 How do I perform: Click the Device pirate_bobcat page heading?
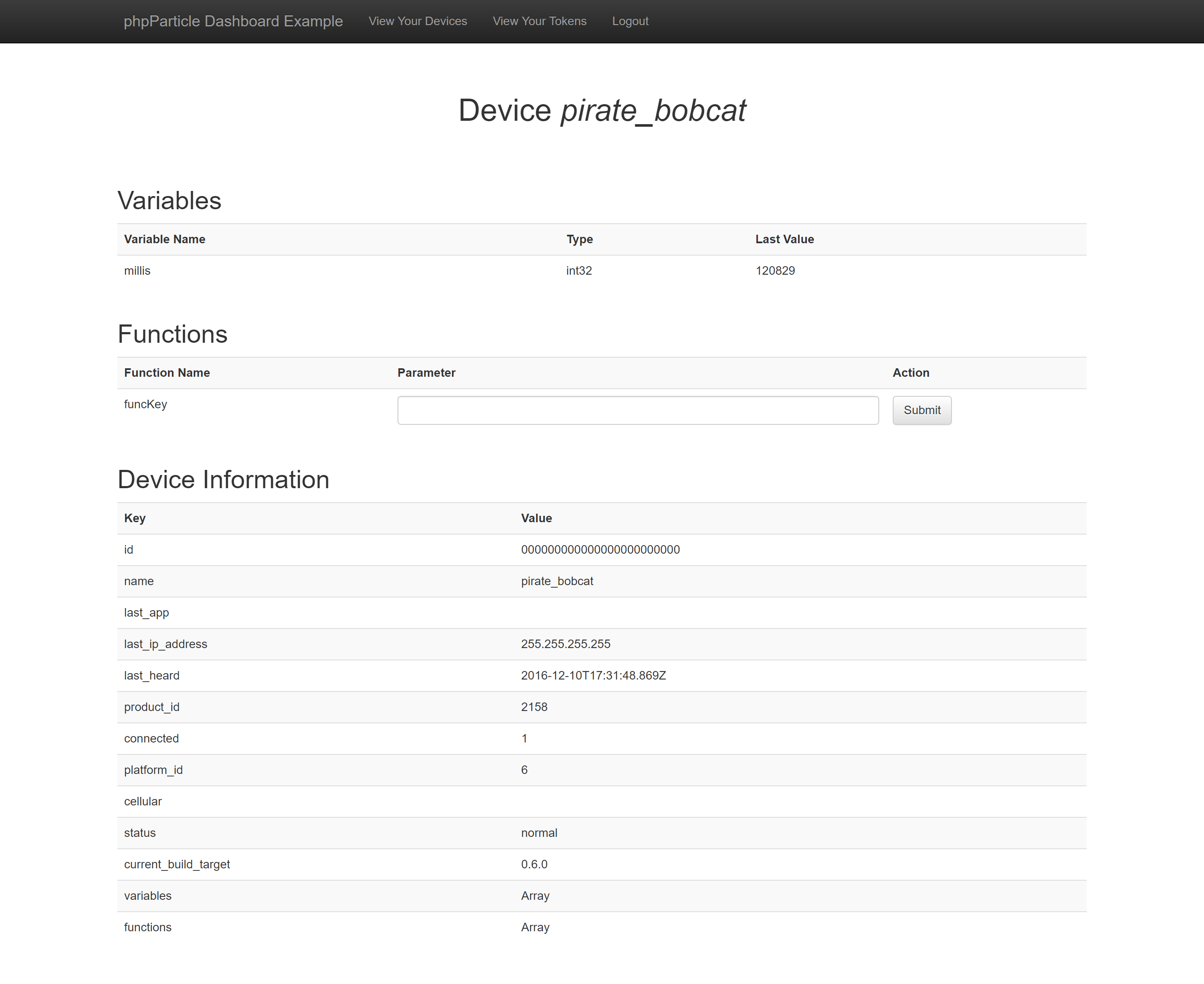click(602, 110)
